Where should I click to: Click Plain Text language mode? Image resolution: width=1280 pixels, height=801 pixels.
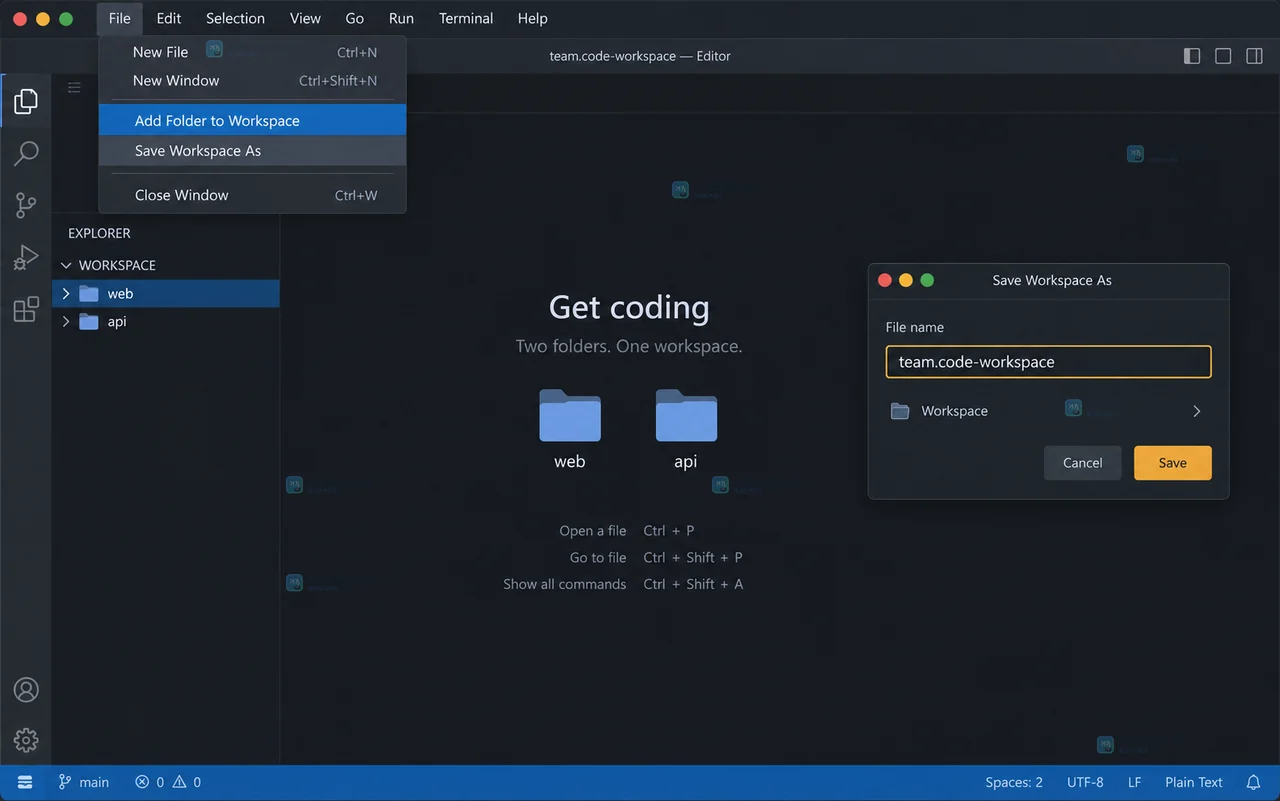coord(1194,782)
